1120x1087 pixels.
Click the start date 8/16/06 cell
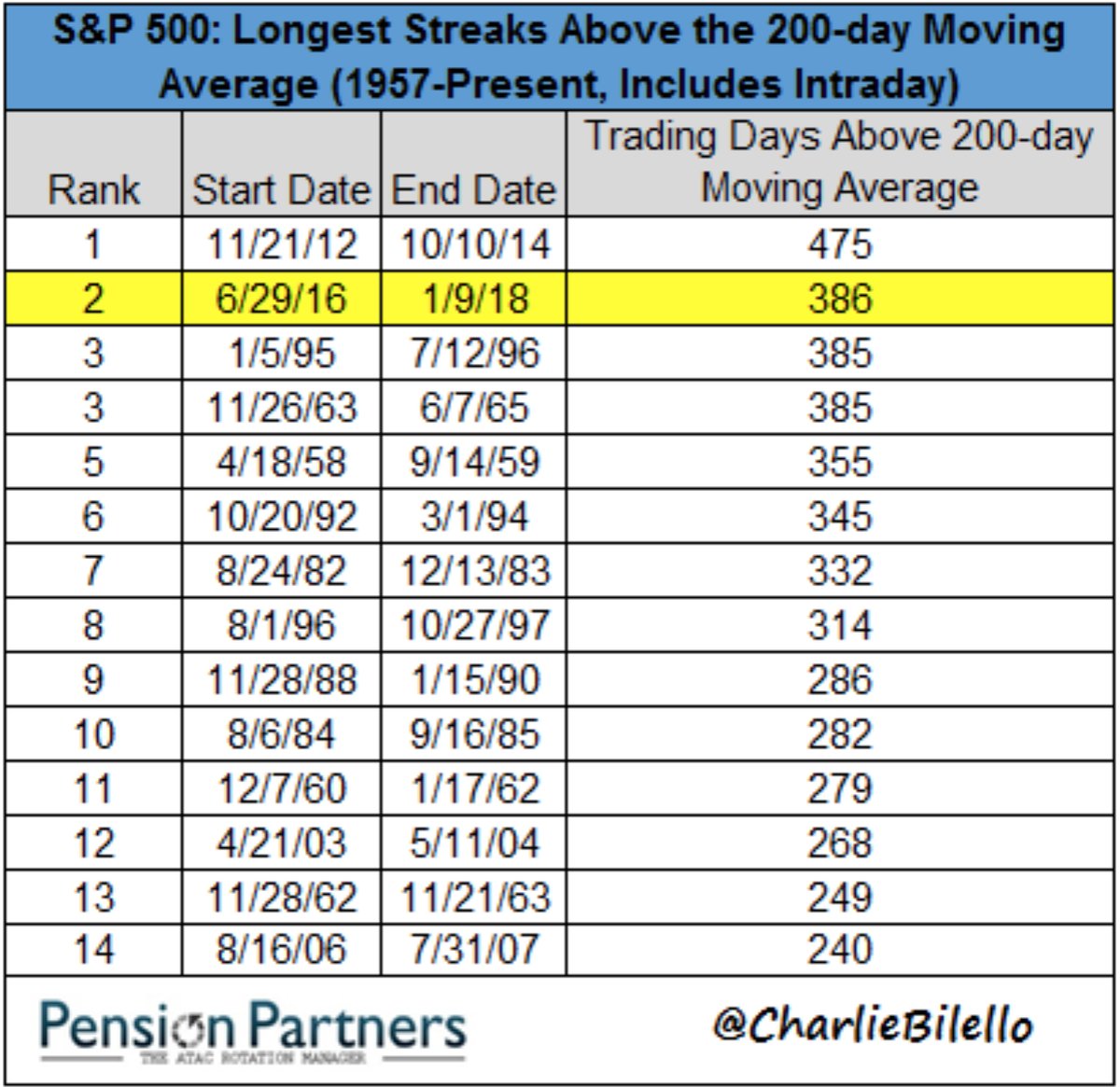(281, 950)
